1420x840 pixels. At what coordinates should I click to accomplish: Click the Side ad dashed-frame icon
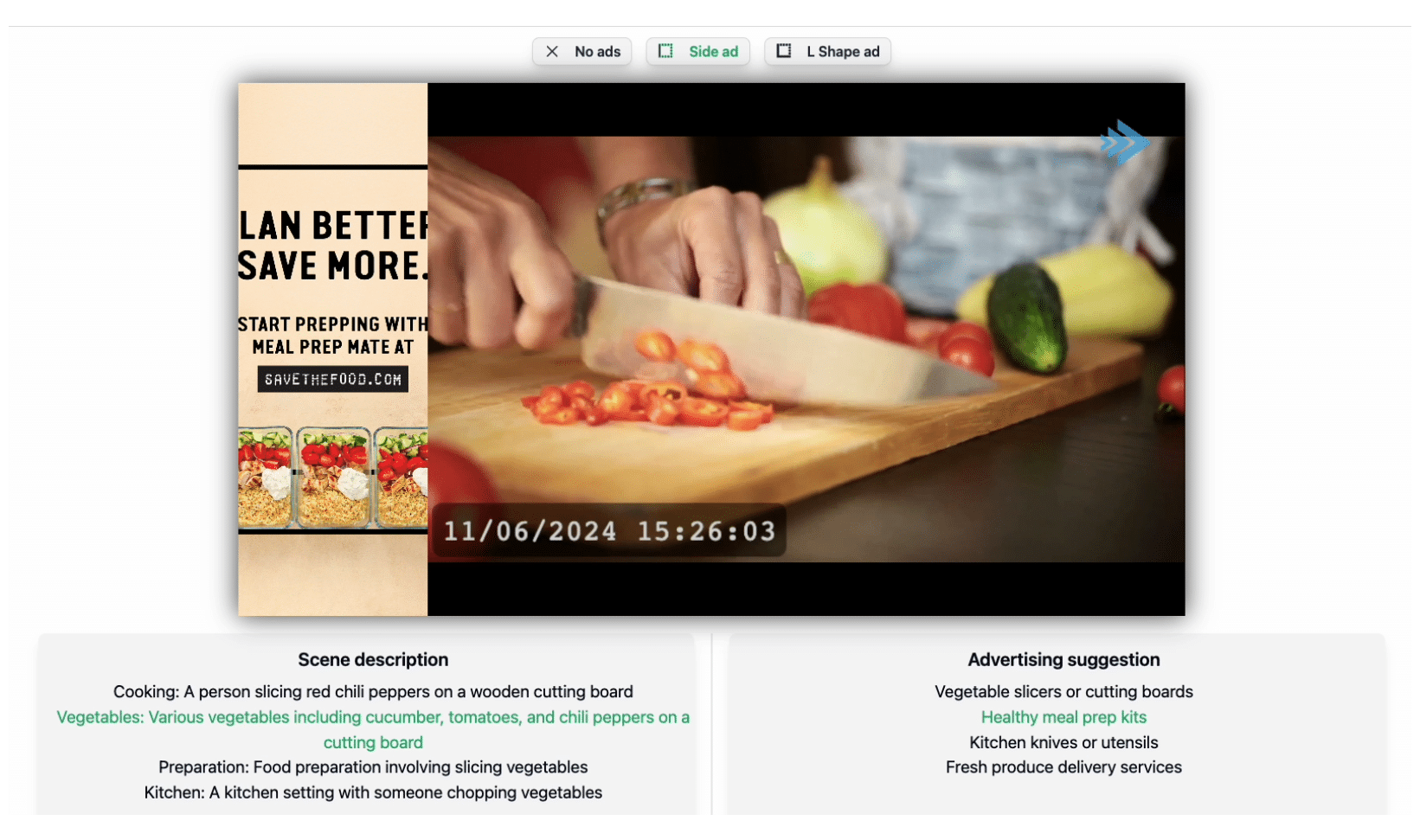tap(665, 51)
